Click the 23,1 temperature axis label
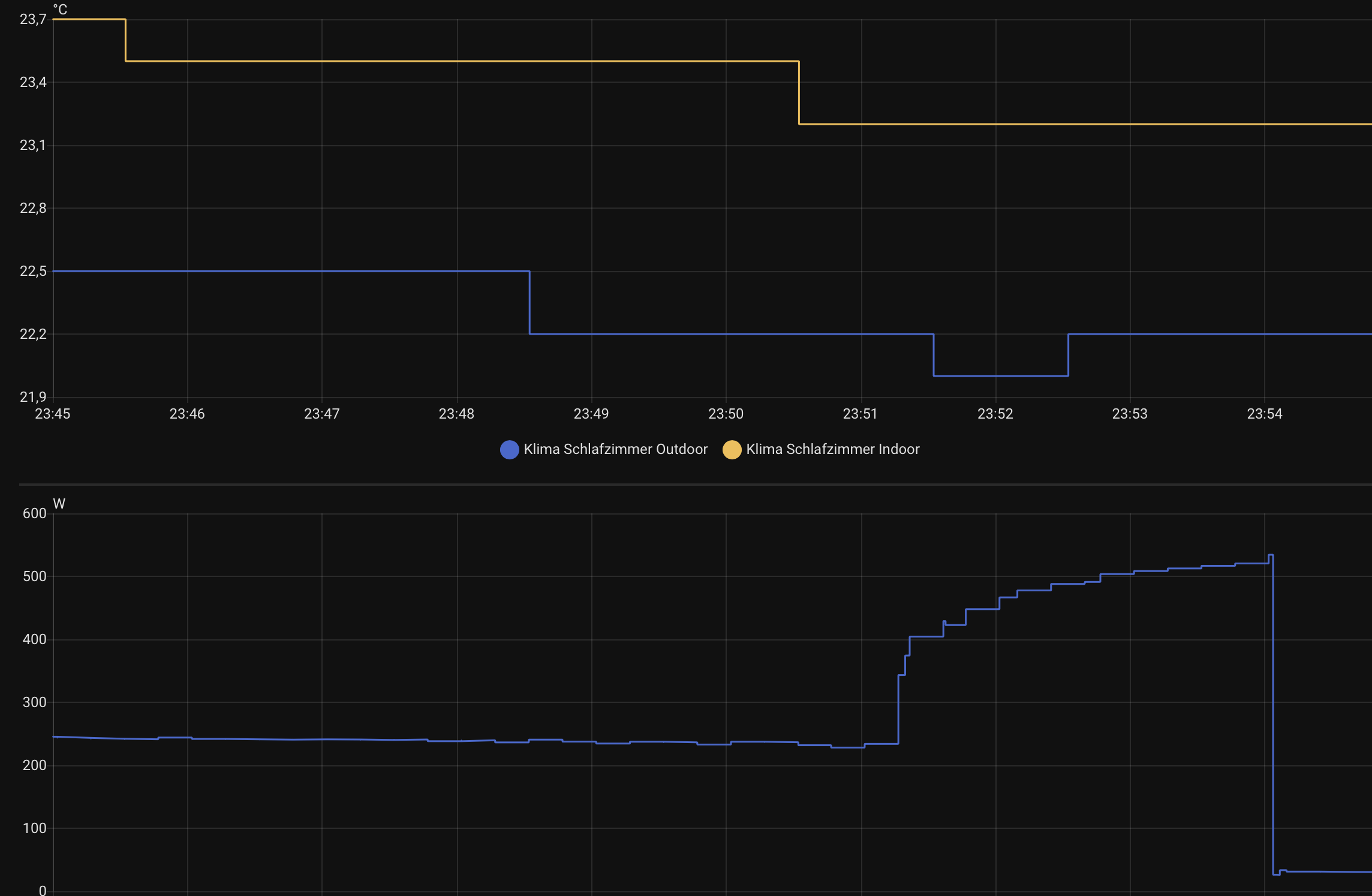This screenshot has width=1372, height=896. 33,145
